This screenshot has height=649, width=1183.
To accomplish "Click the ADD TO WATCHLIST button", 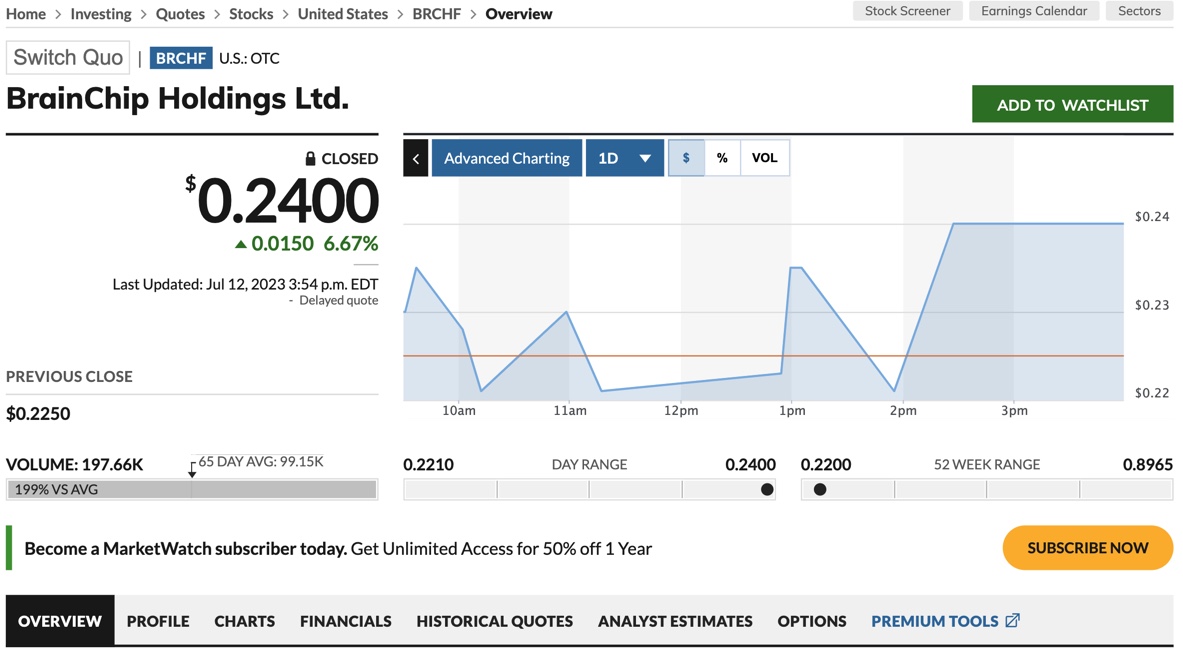I will pos(1072,104).
